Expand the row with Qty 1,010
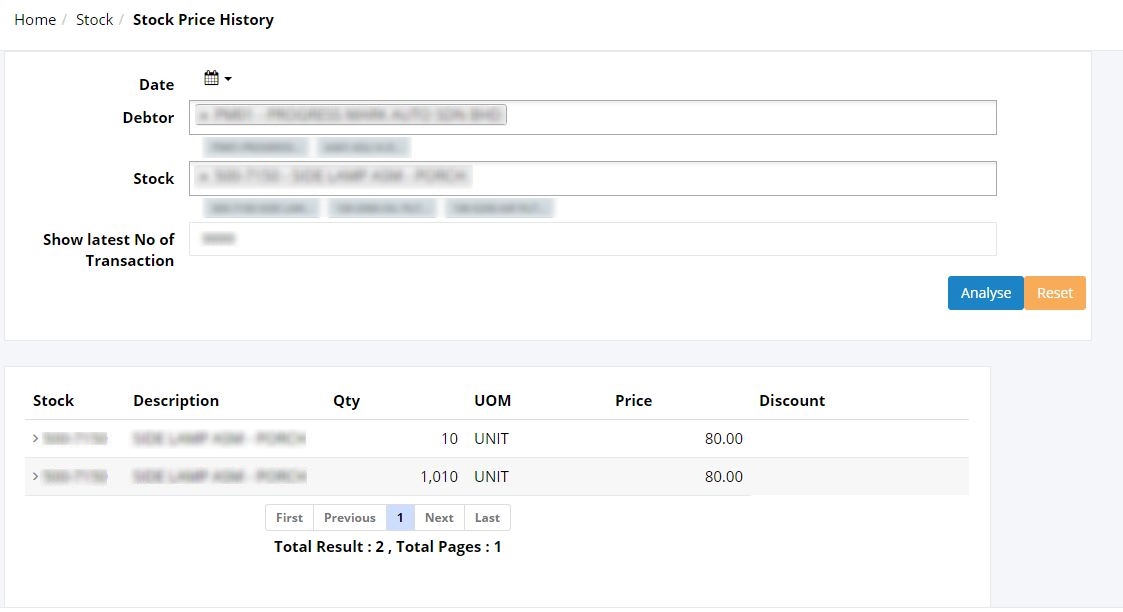Viewport: 1123px width, 612px height. point(35,476)
